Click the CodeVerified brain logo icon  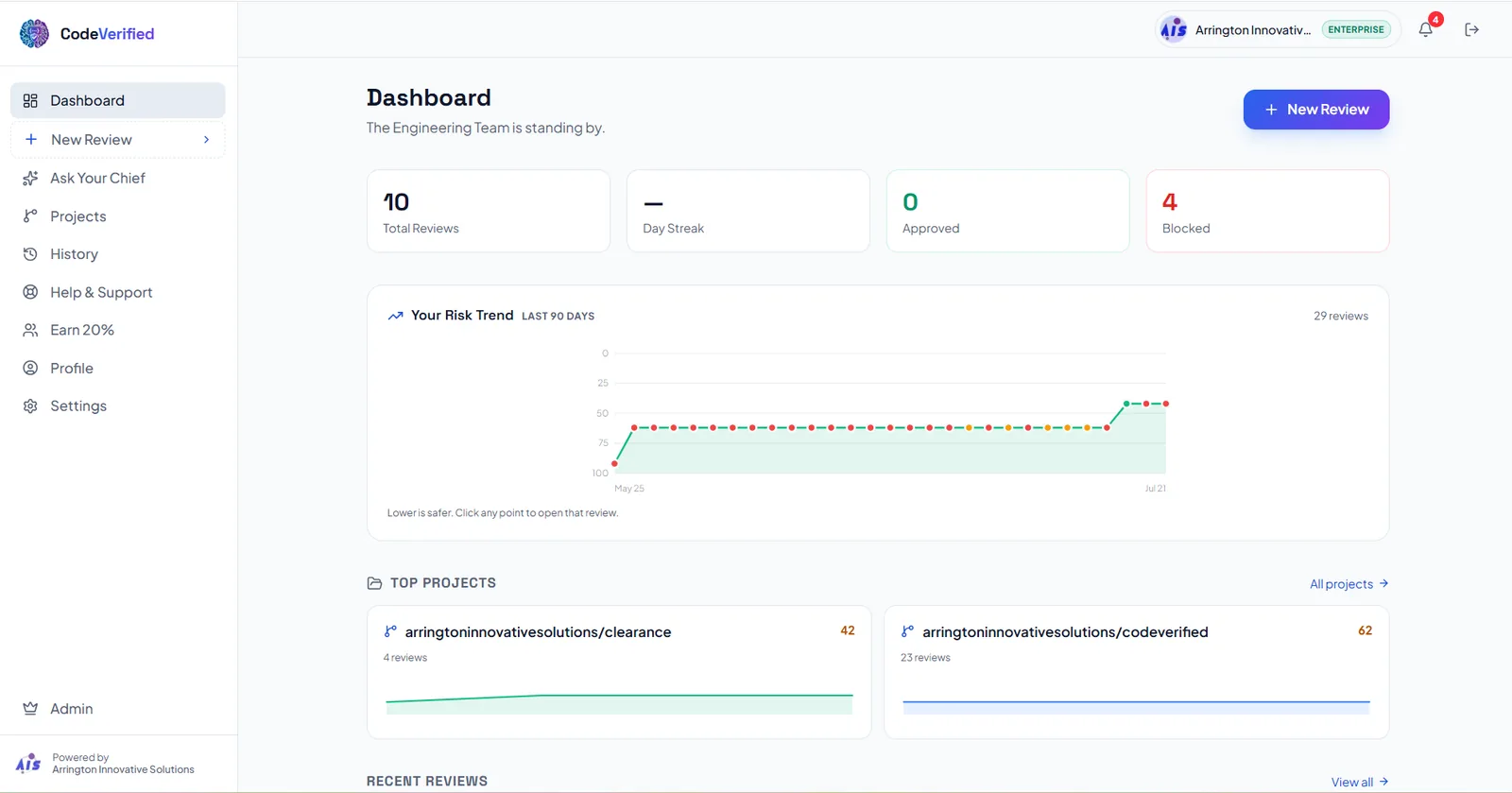click(34, 33)
